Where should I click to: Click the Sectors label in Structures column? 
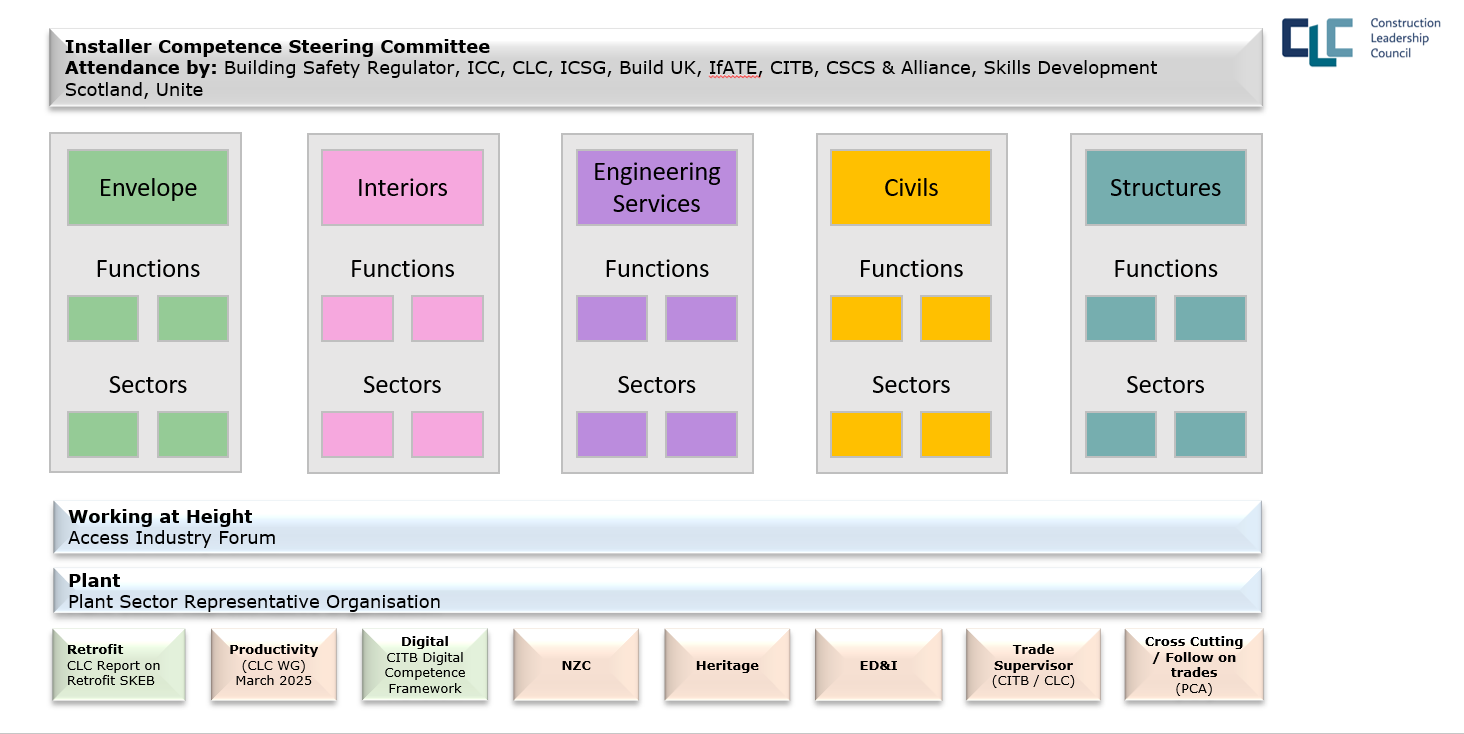(1166, 385)
